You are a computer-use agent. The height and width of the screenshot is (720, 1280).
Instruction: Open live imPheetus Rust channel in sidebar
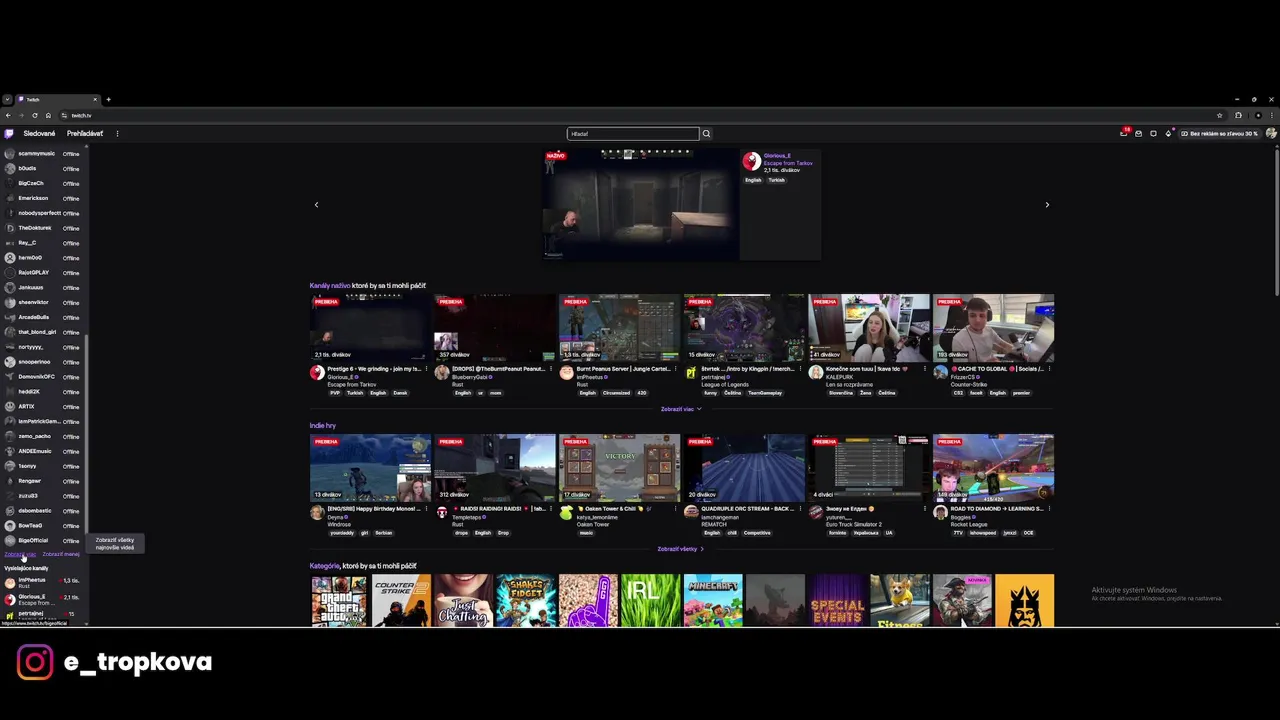43,582
